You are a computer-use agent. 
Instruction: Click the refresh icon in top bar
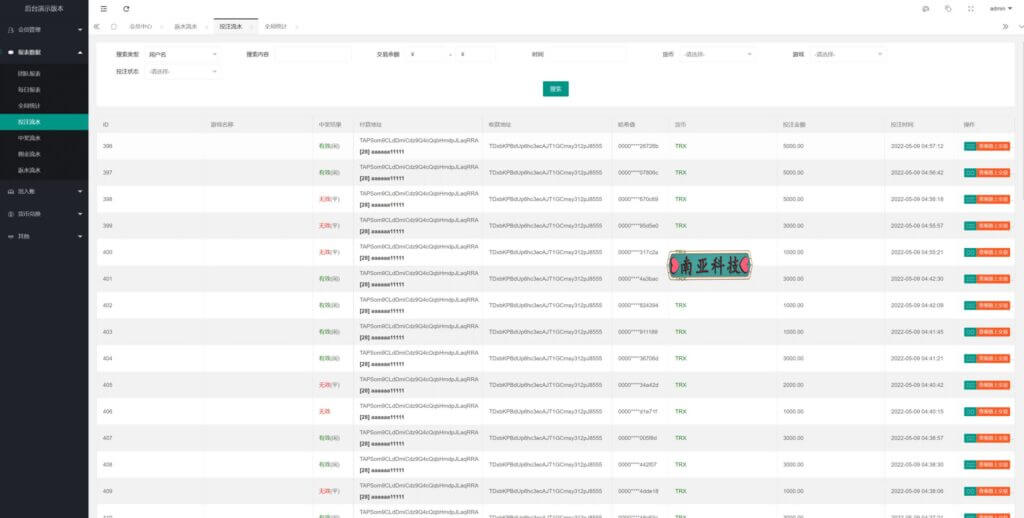[x=126, y=9]
